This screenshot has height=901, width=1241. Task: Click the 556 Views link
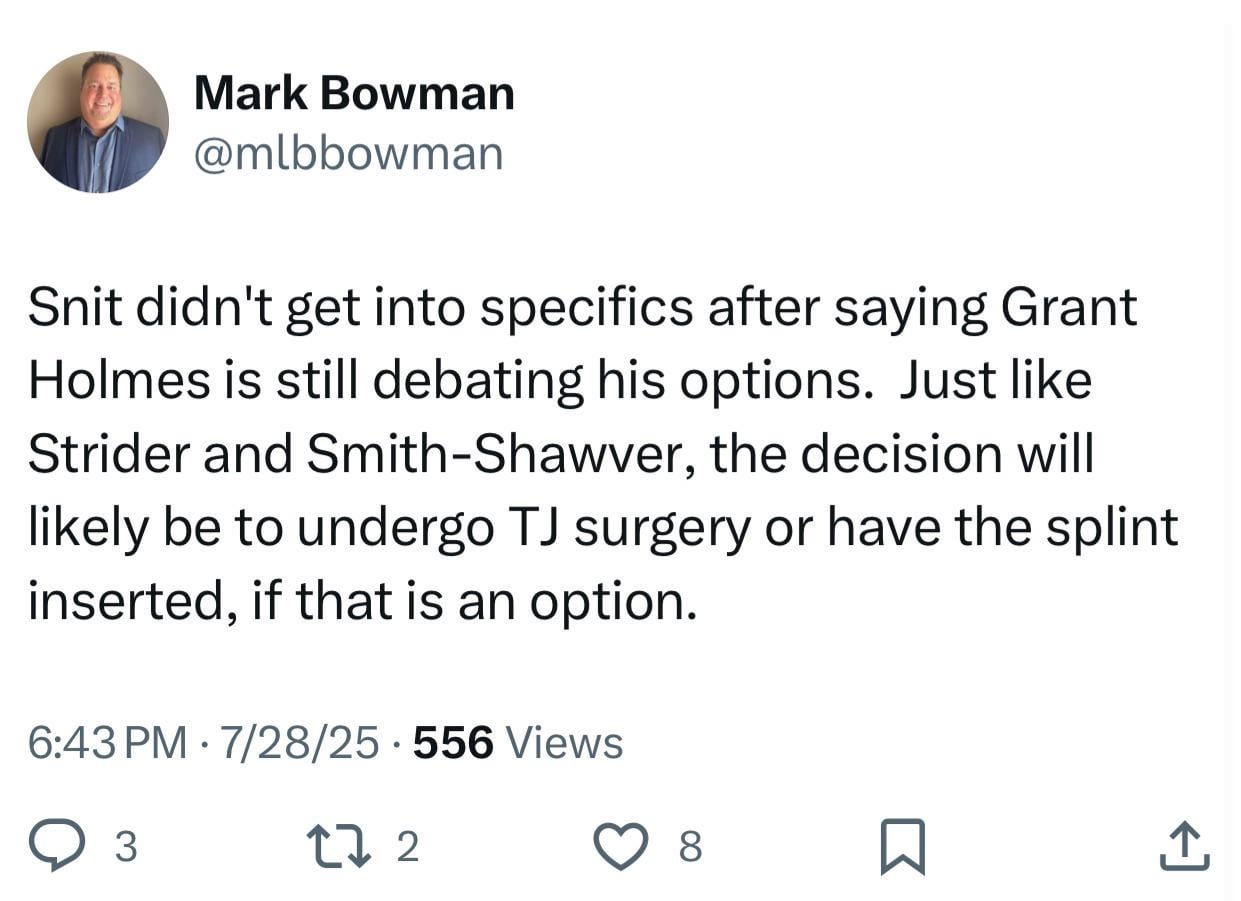(518, 742)
